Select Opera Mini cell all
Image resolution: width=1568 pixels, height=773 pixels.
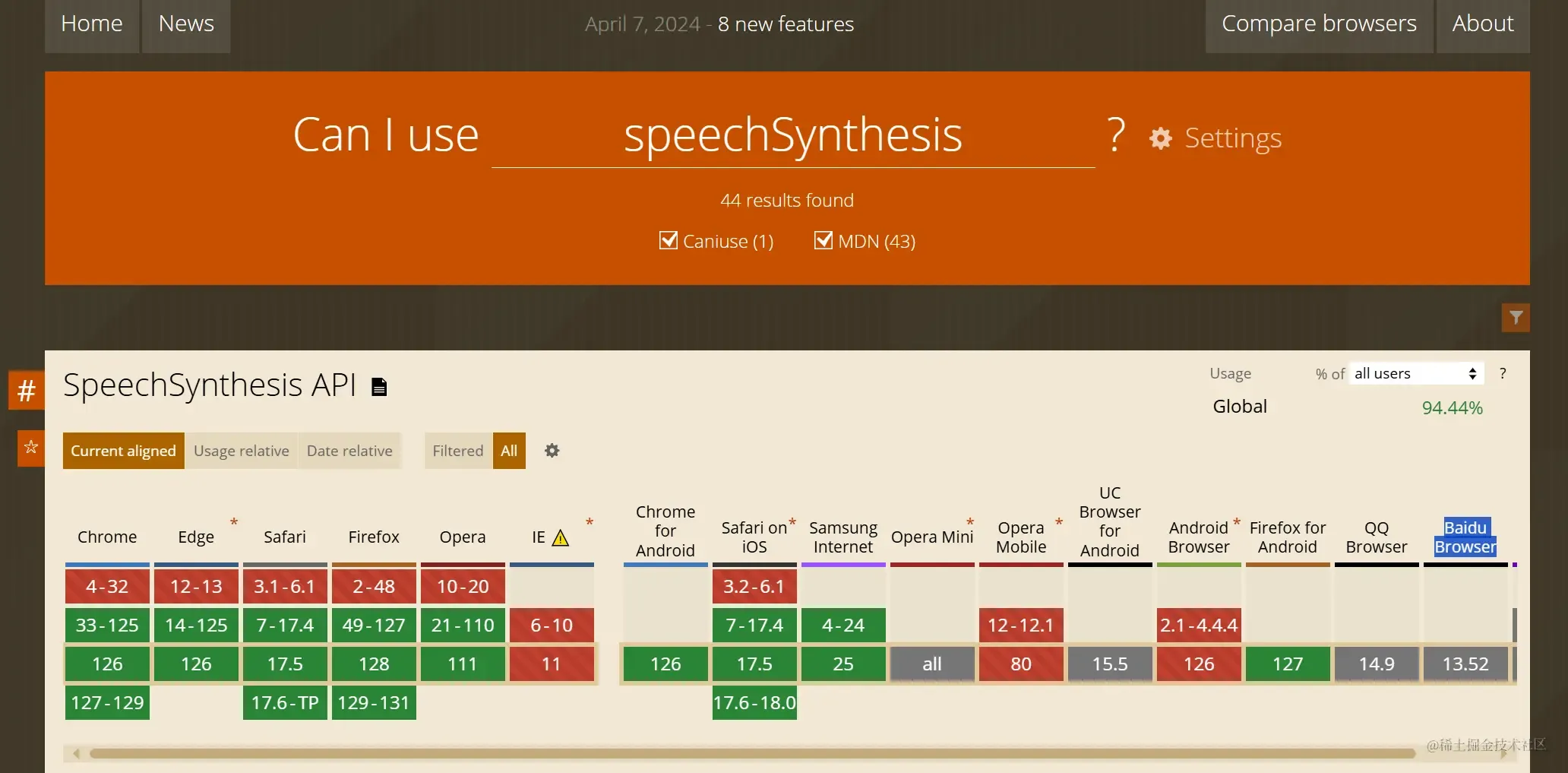932,664
